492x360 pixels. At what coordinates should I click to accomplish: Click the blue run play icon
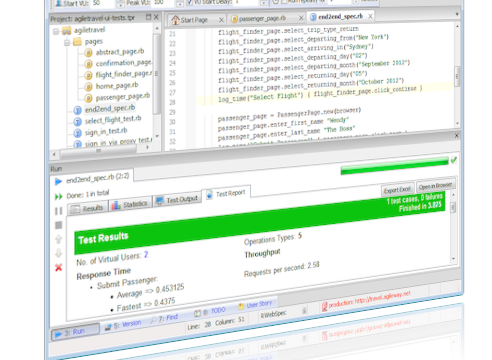tap(58, 181)
